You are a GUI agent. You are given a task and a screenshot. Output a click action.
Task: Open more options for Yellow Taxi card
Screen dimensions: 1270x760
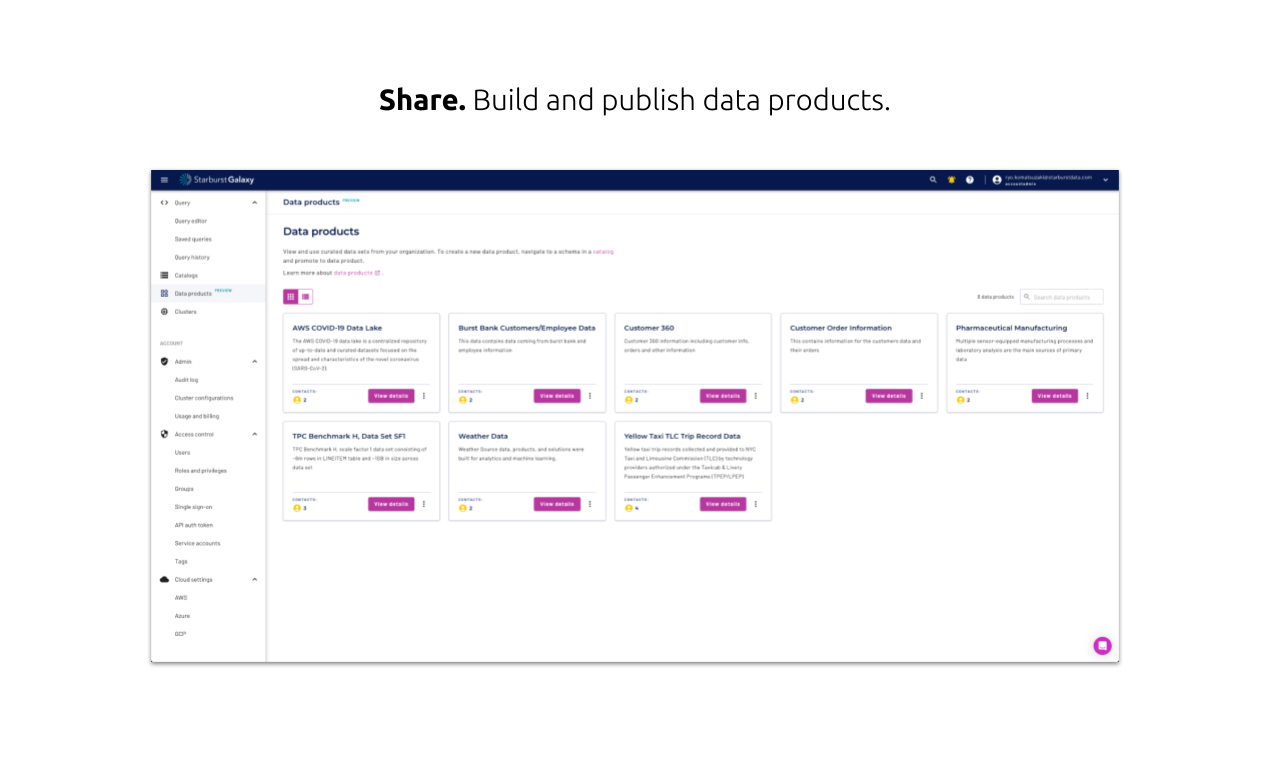(755, 504)
